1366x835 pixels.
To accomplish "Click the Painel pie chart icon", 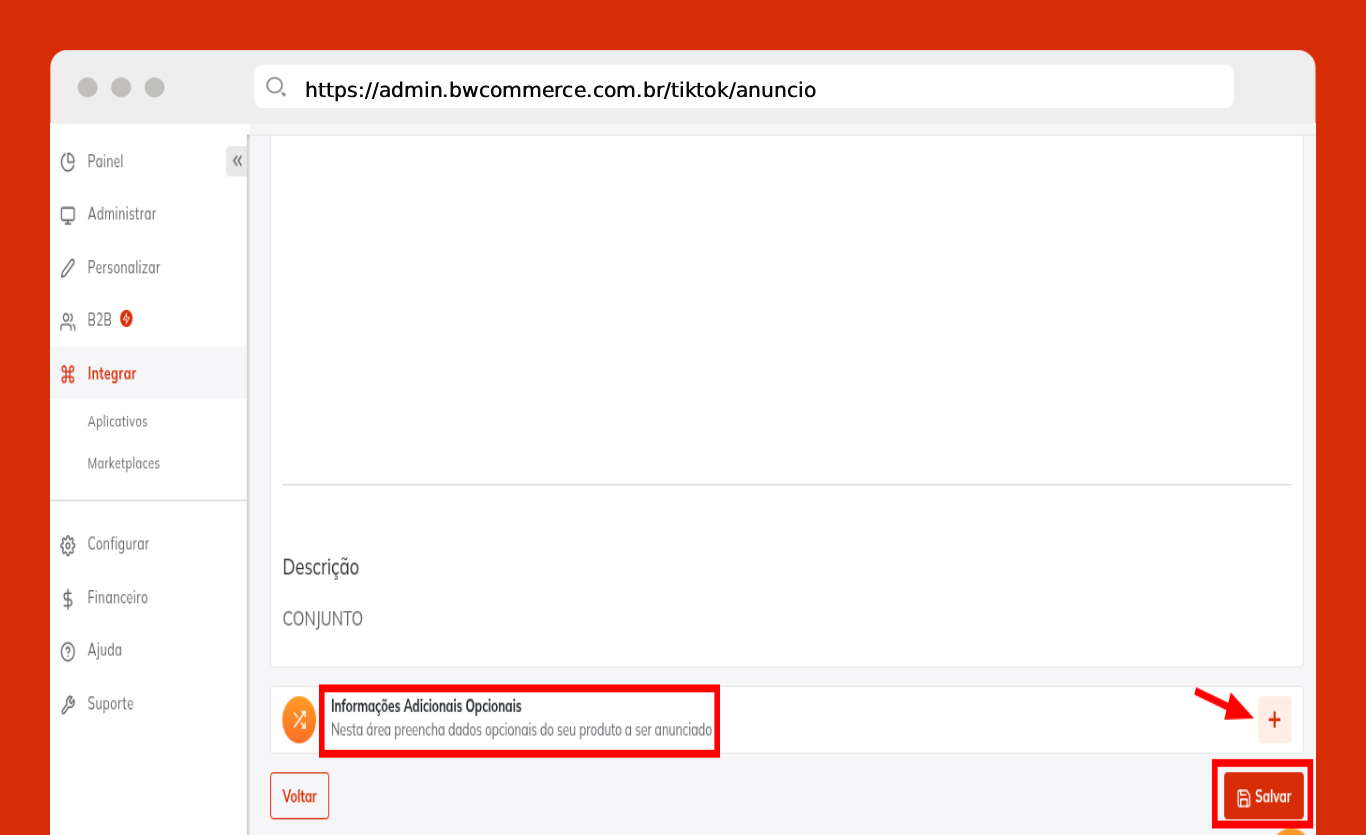I will (x=68, y=162).
